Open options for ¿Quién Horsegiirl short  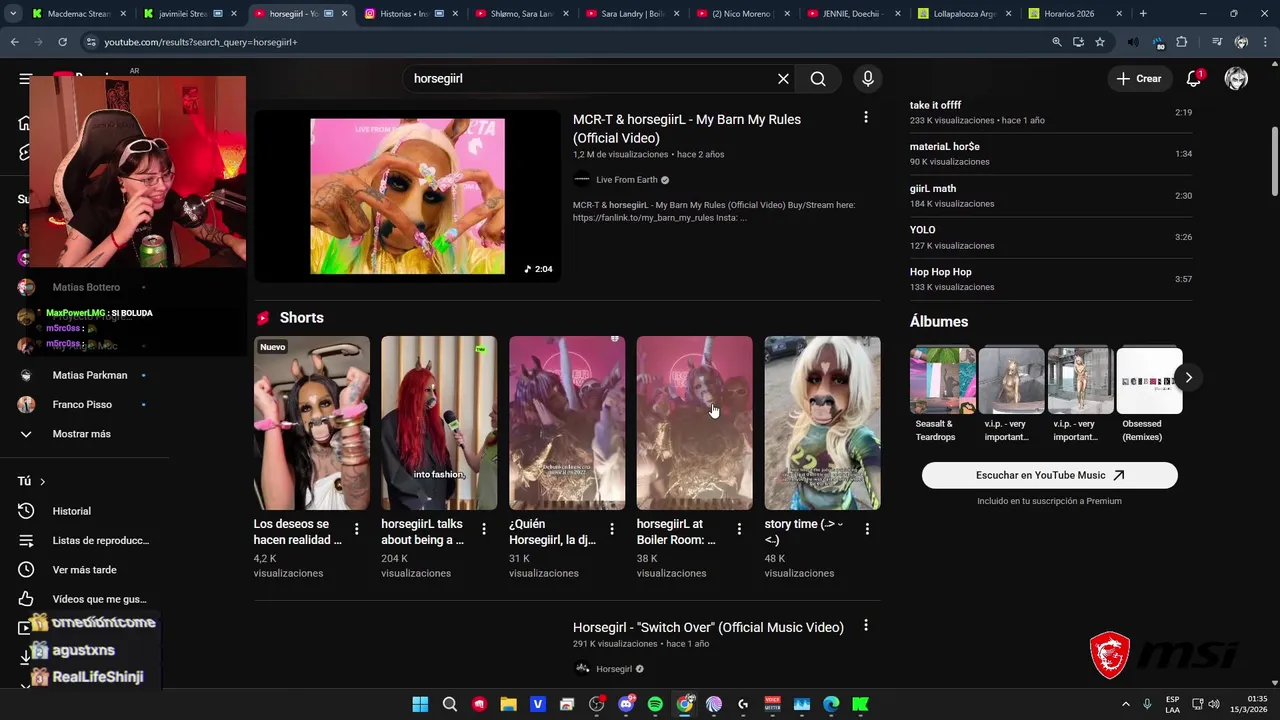612,529
